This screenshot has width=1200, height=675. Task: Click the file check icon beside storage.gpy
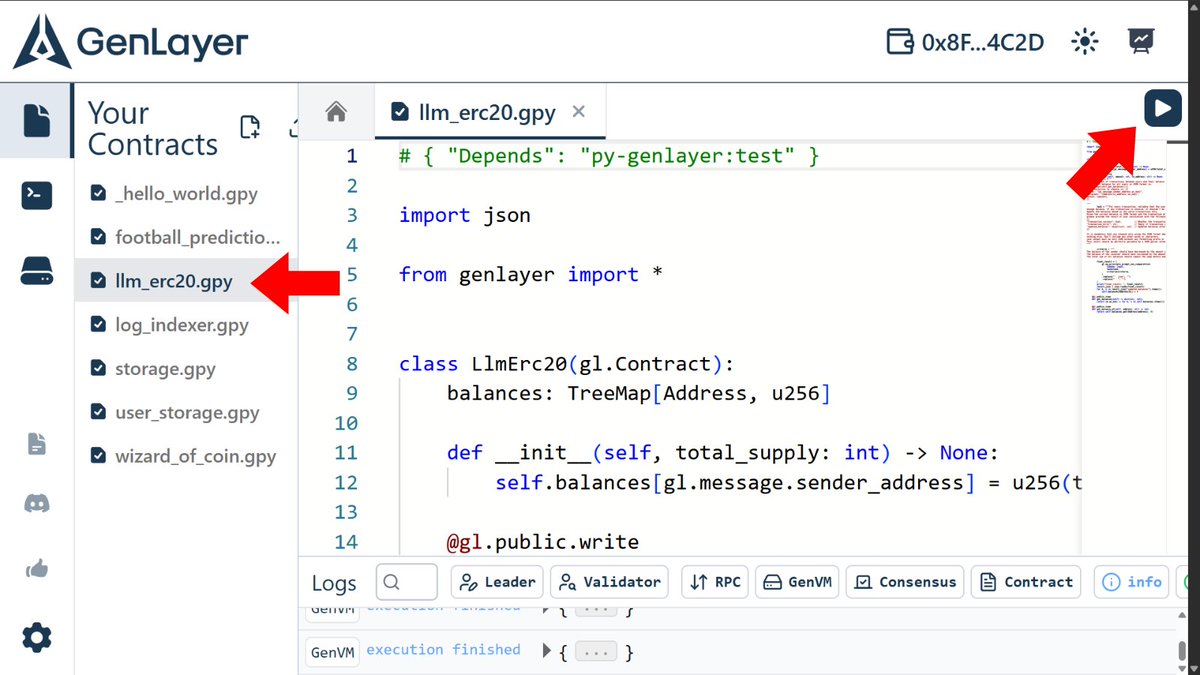[98, 369]
